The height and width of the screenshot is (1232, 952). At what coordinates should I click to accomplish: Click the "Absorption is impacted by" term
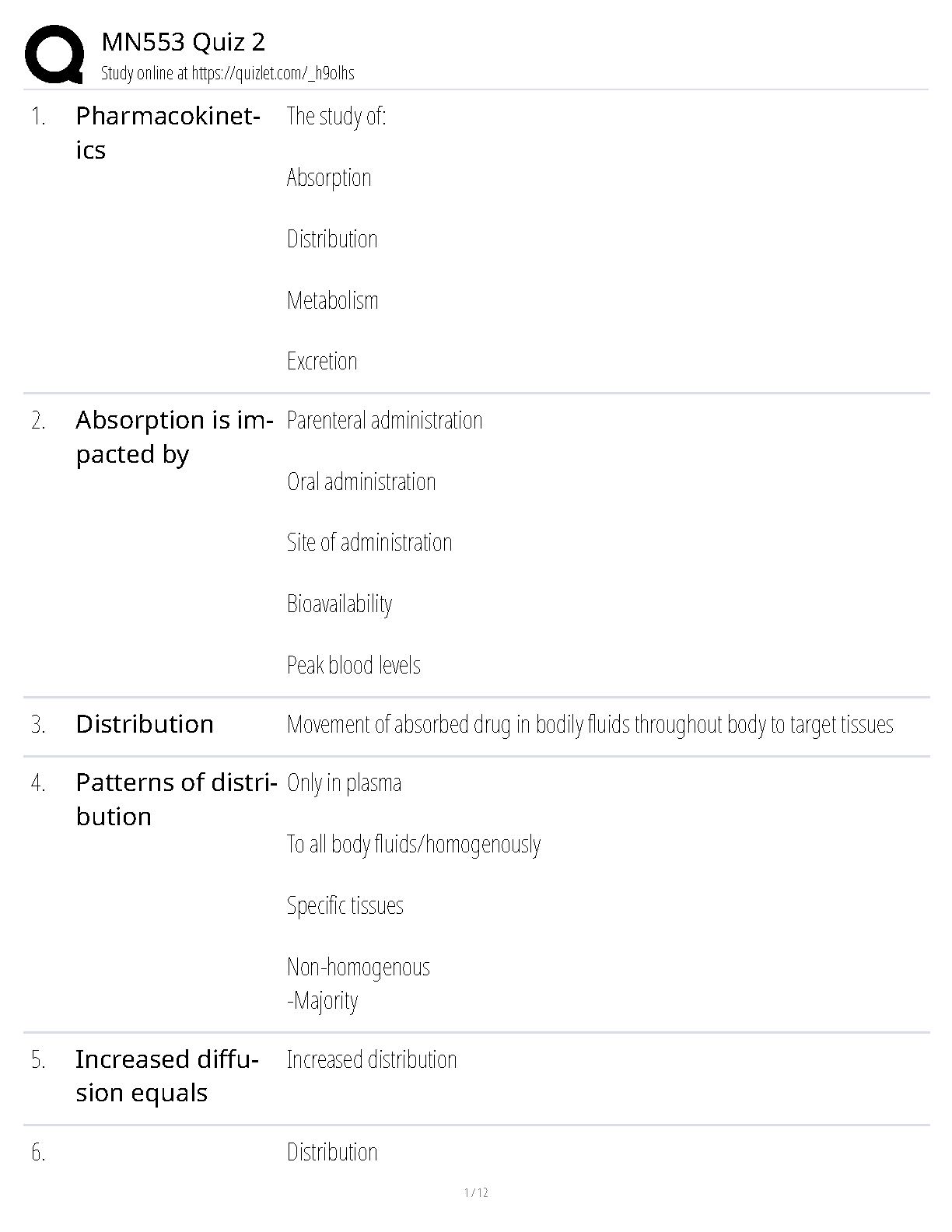[x=173, y=436]
